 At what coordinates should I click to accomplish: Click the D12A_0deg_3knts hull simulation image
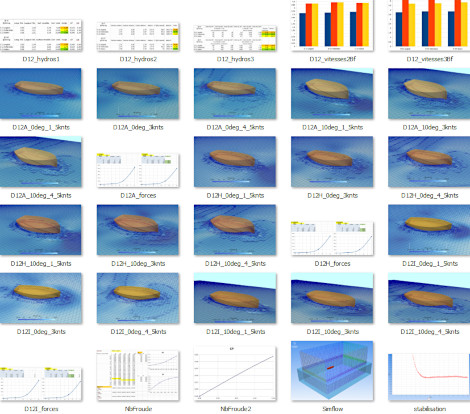coord(138,93)
